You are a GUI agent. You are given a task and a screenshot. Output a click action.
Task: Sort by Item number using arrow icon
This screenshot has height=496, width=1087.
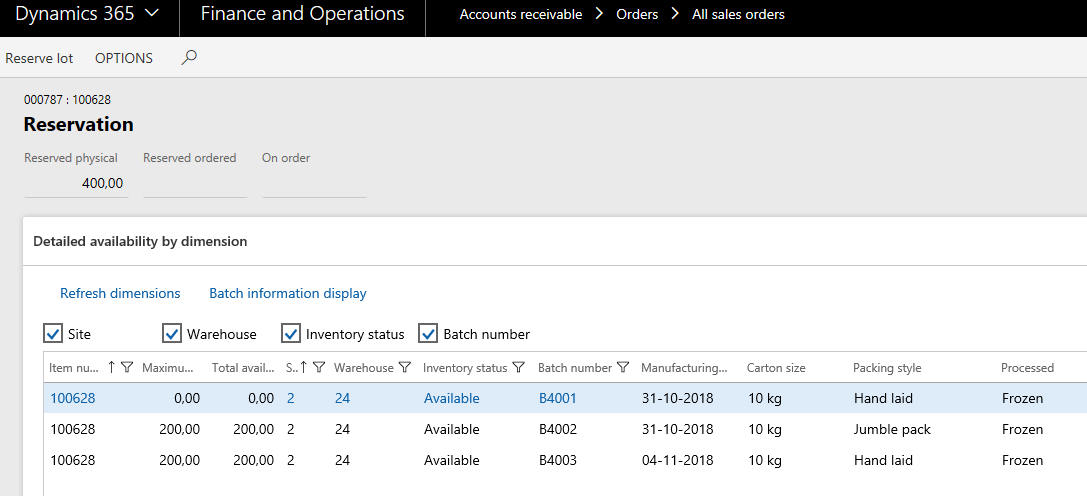click(x=111, y=368)
